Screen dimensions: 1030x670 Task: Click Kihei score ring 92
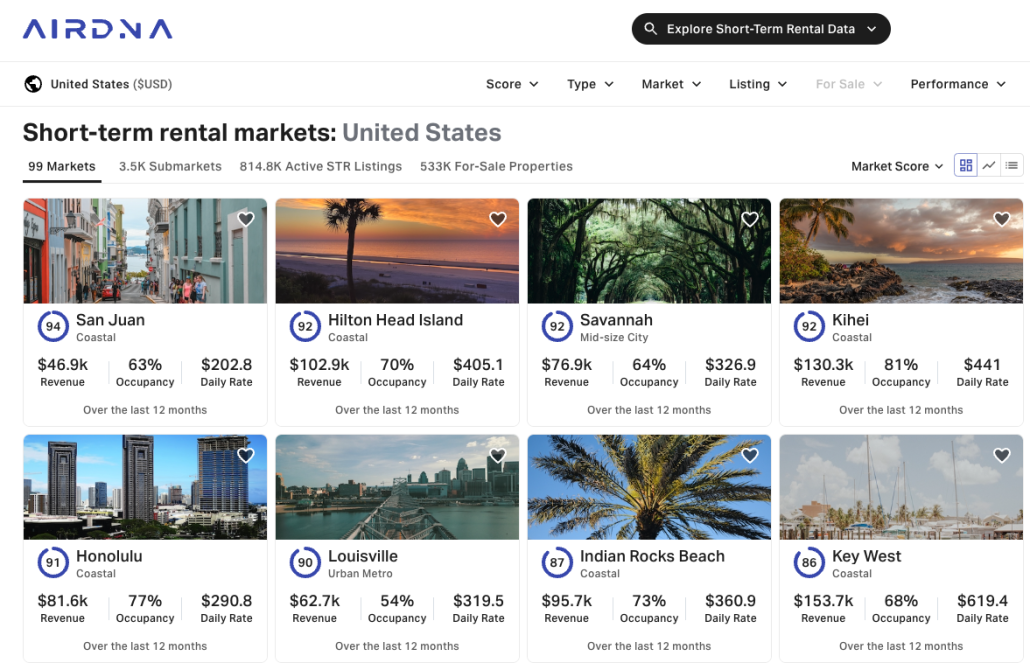809,326
